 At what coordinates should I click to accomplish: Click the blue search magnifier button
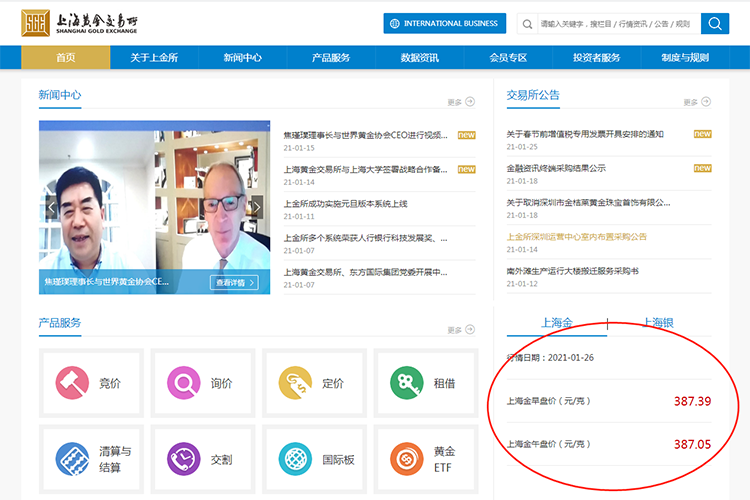[x=715, y=23]
